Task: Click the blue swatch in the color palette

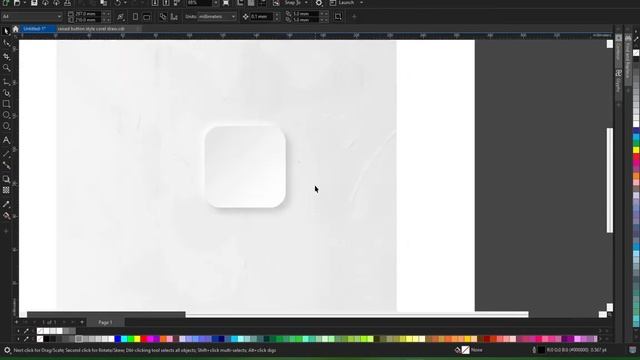Action: (x=118, y=339)
